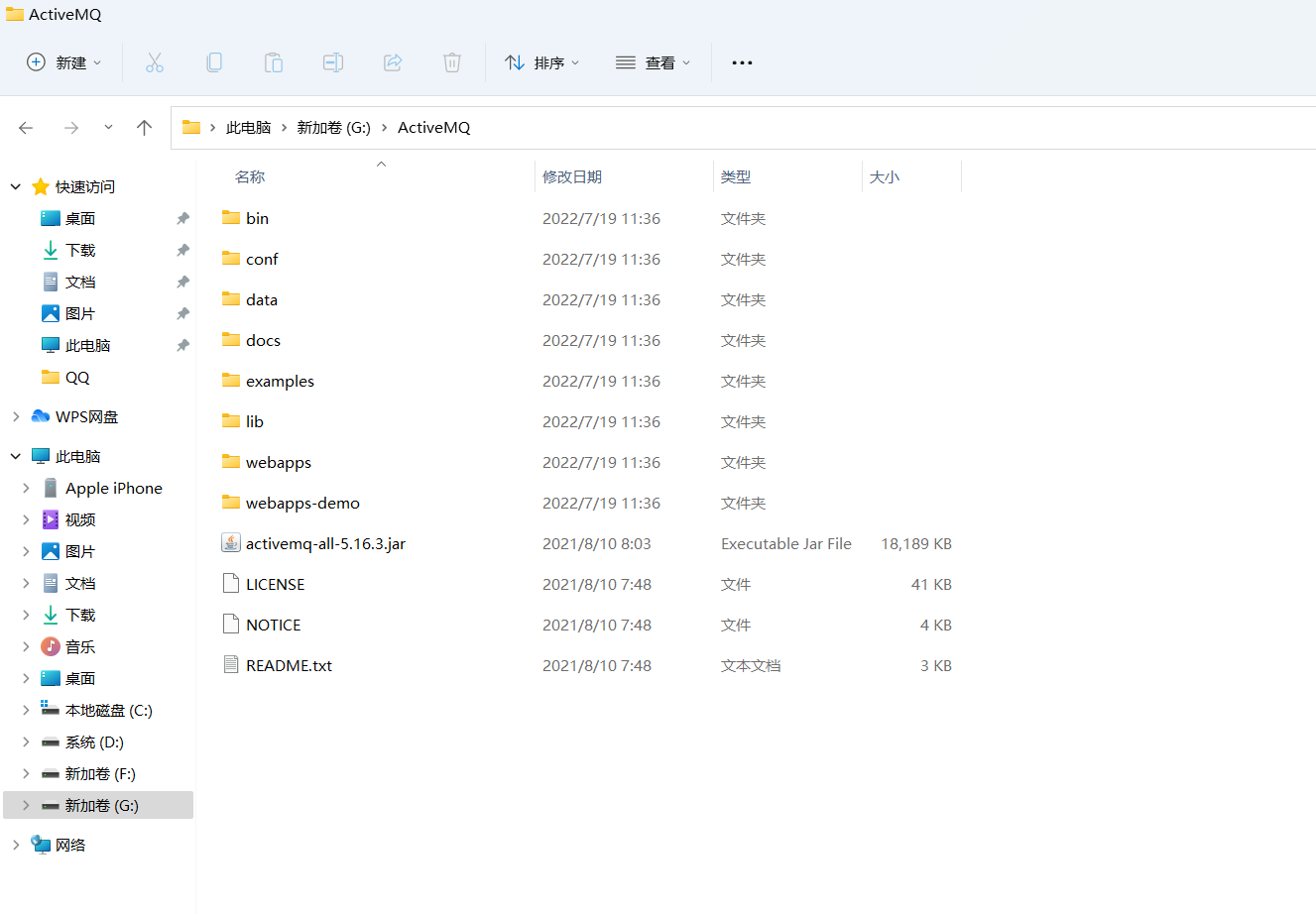
Task: Open 视频 under 此电脑
Action: 80,519
